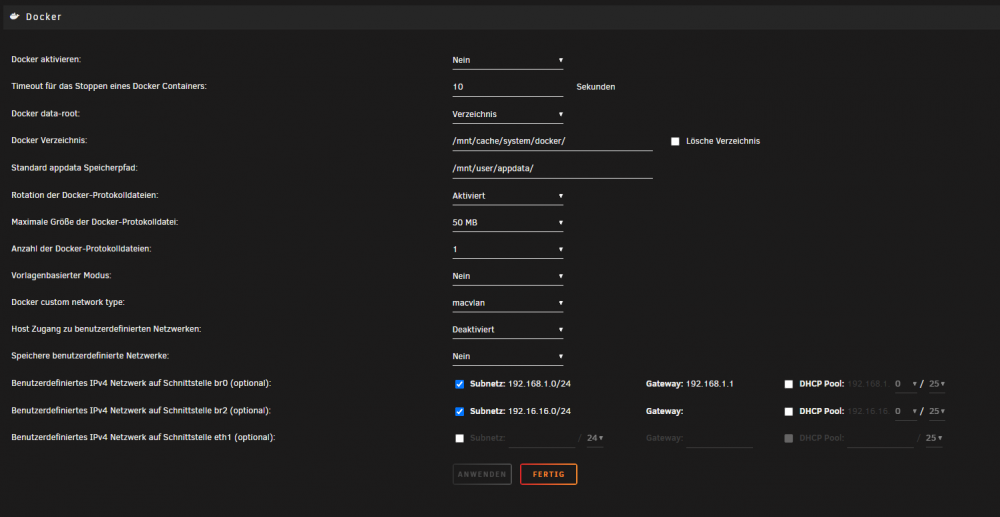Image resolution: width=1000 pixels, height=517 pixels.
Task: Click the Docker whale icon in header
Action: point(15,17)
